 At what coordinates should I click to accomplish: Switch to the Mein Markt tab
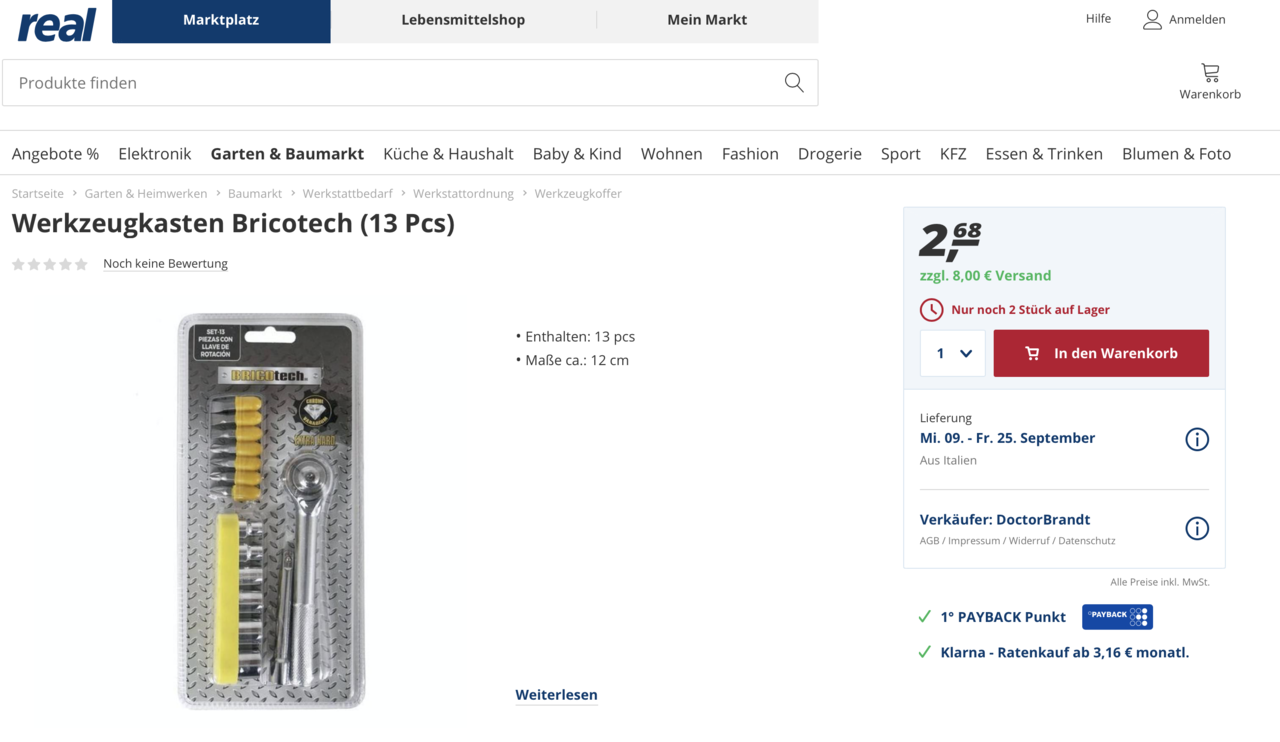click(707, 20)
